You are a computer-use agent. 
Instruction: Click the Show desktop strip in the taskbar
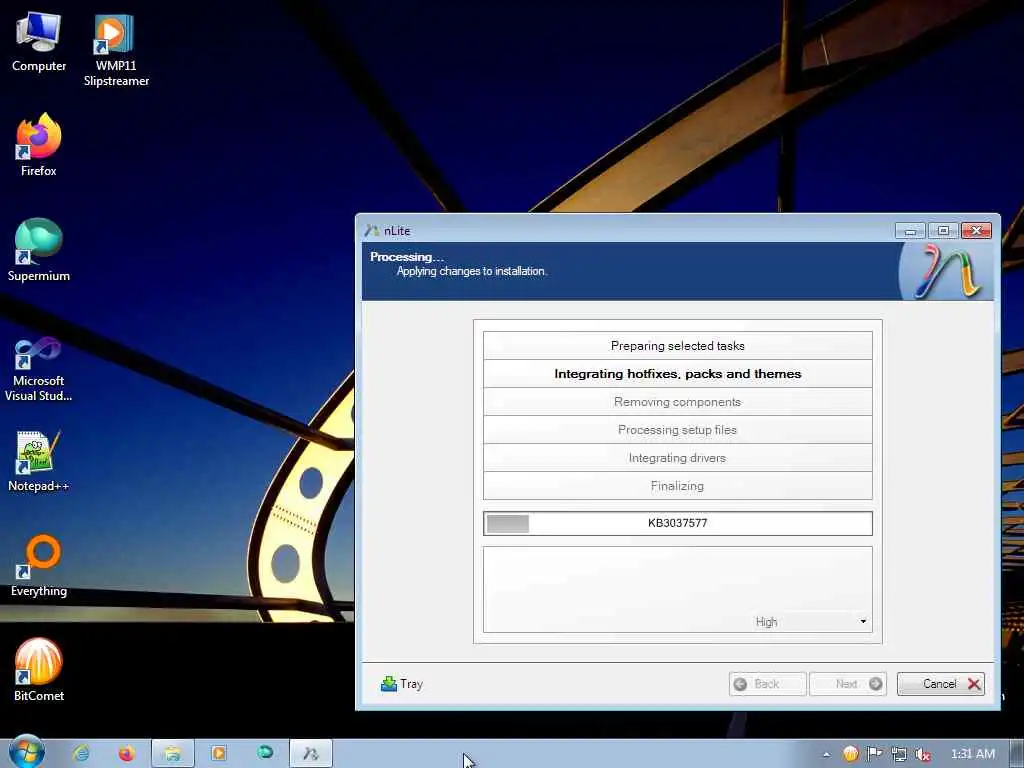(1017, 754)
